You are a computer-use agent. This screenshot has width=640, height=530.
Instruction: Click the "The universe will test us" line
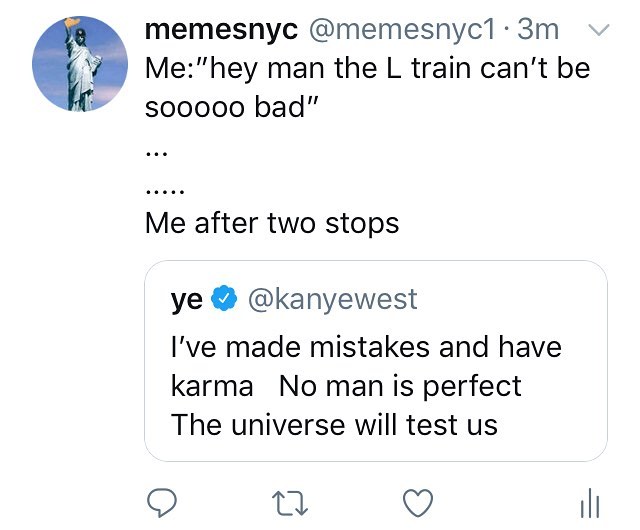click(334, 424)
